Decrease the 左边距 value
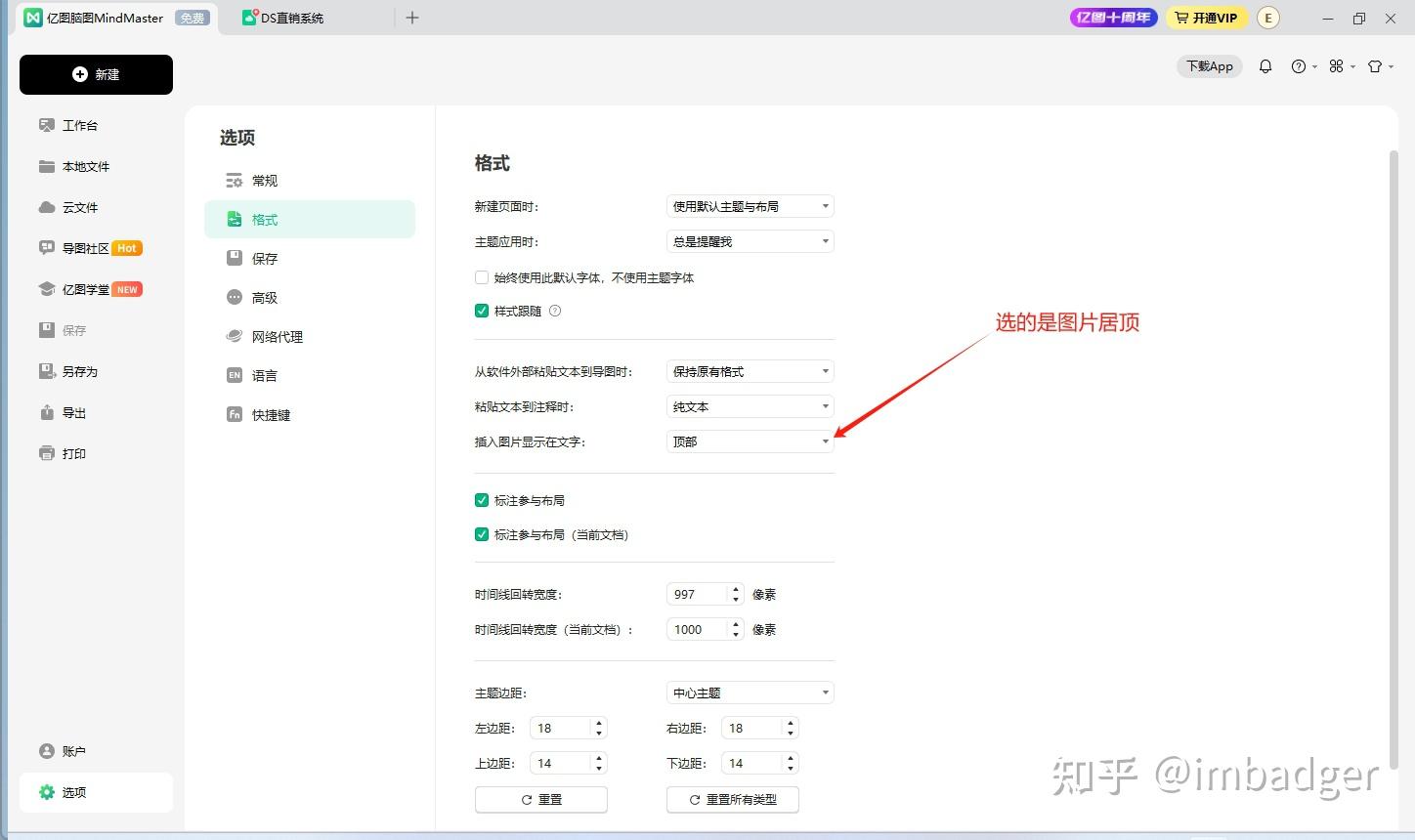This screenshot has height=840, width=1415. pyautogui.click(x=599, y=734)
